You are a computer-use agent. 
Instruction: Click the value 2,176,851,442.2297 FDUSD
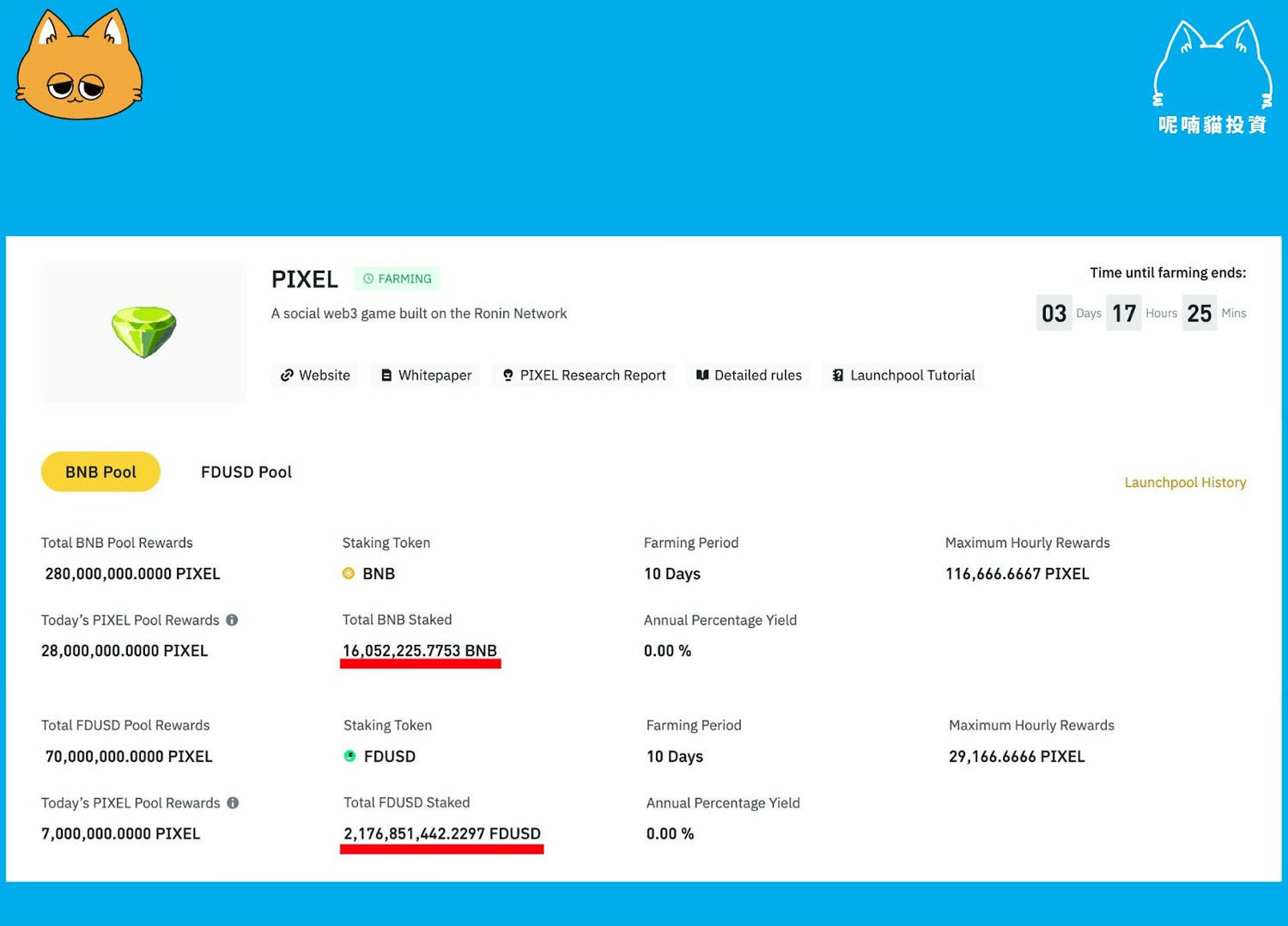coord(442,834)
